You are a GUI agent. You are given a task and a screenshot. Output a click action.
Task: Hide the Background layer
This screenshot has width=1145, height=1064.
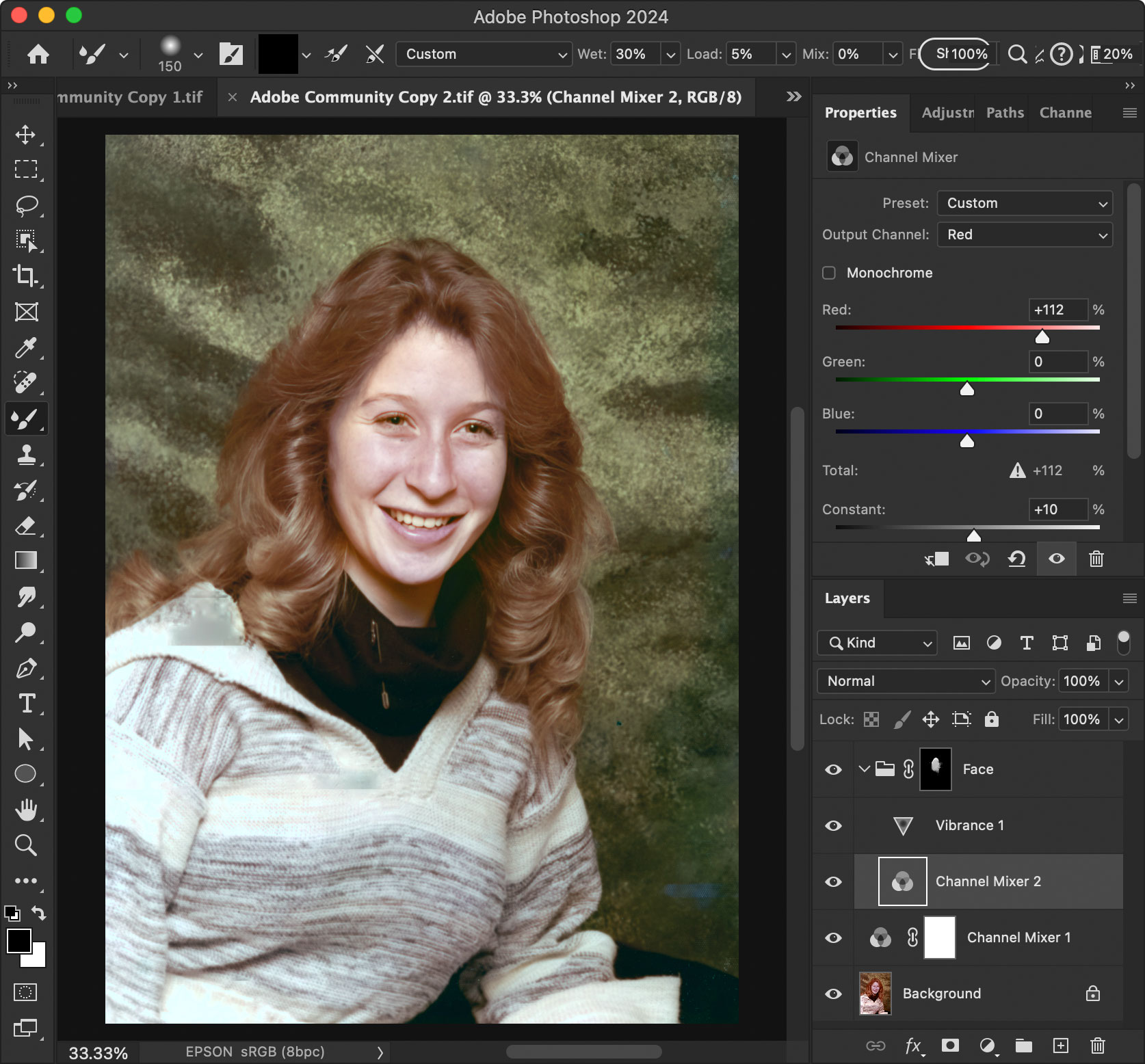832,994
